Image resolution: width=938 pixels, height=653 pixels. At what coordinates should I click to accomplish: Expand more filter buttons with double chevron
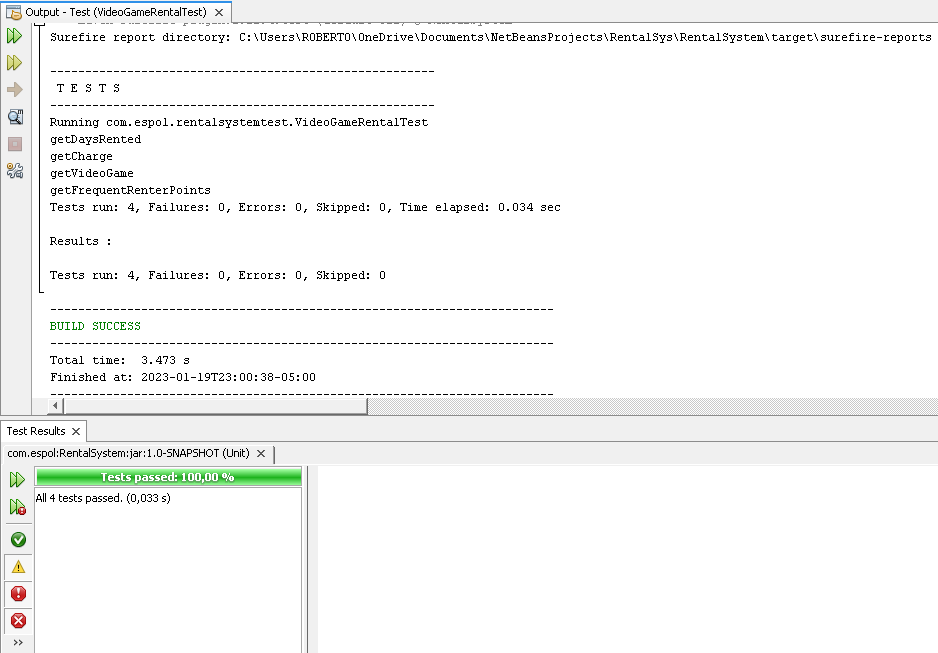(17, 642)
